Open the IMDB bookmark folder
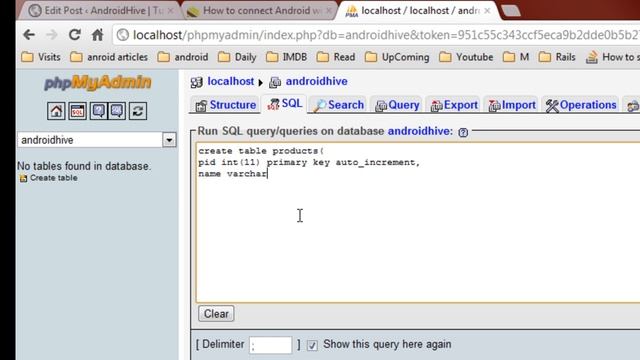Screen dimensions: 640x360 [x=287, y=57]
